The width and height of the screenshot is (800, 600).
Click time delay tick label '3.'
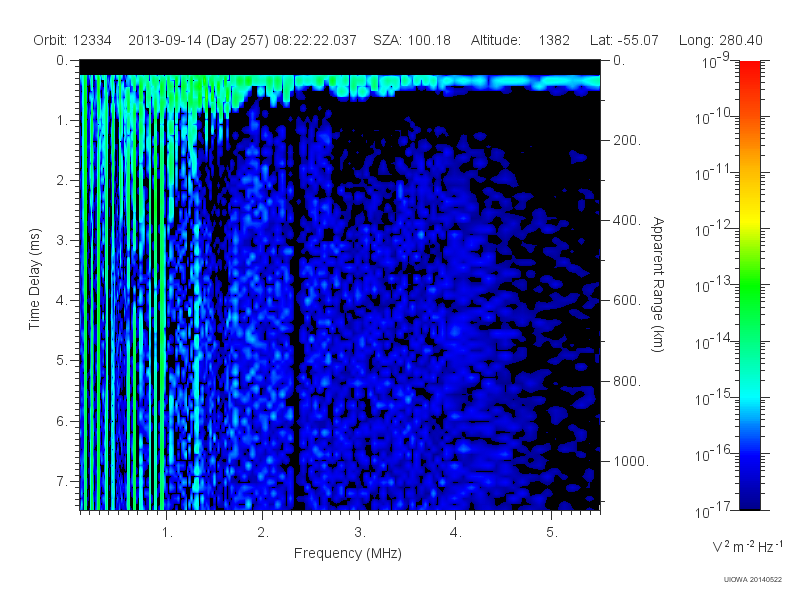(x=62, y=240)
